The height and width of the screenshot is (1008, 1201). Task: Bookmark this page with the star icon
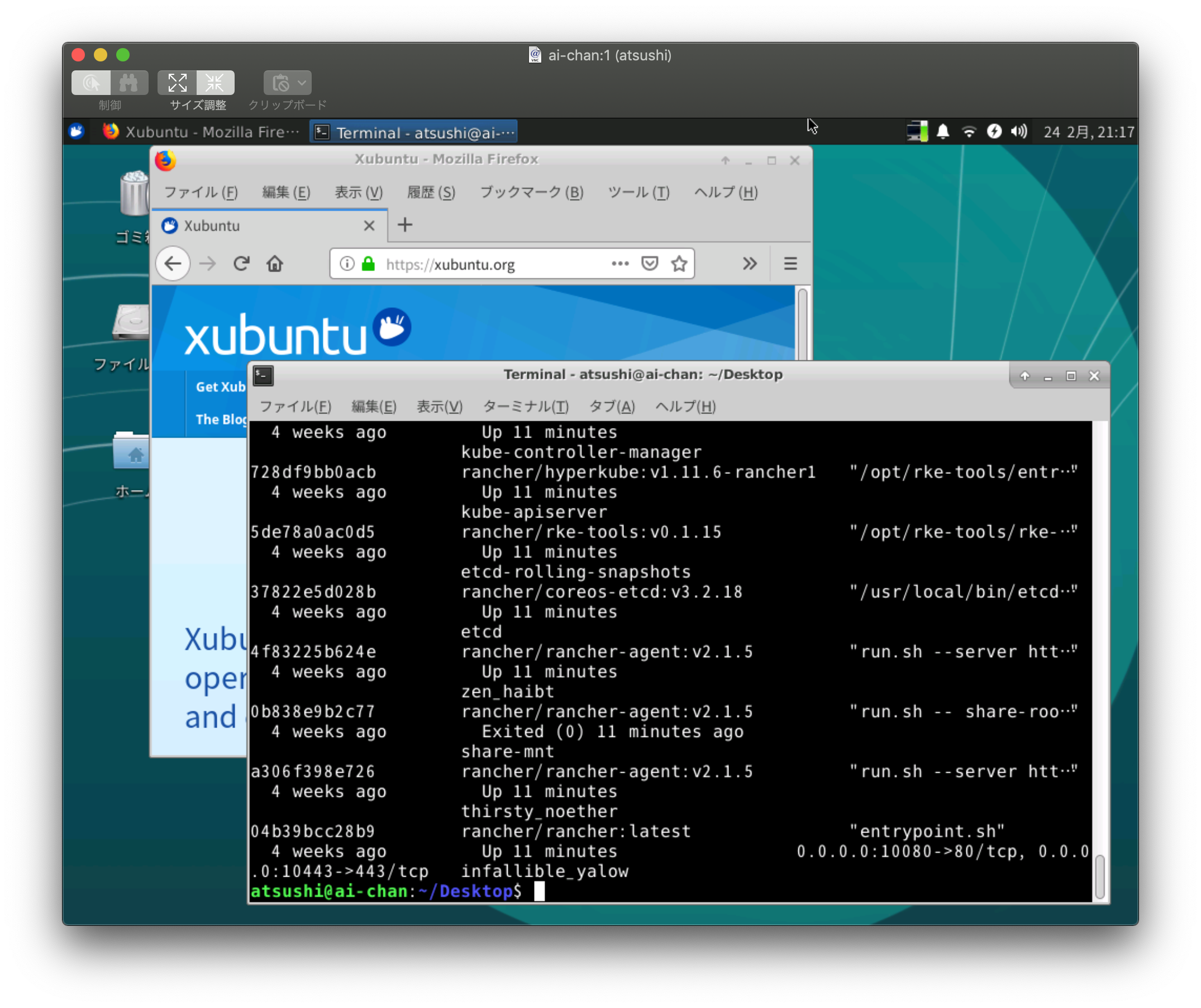(x=679, y=264)
